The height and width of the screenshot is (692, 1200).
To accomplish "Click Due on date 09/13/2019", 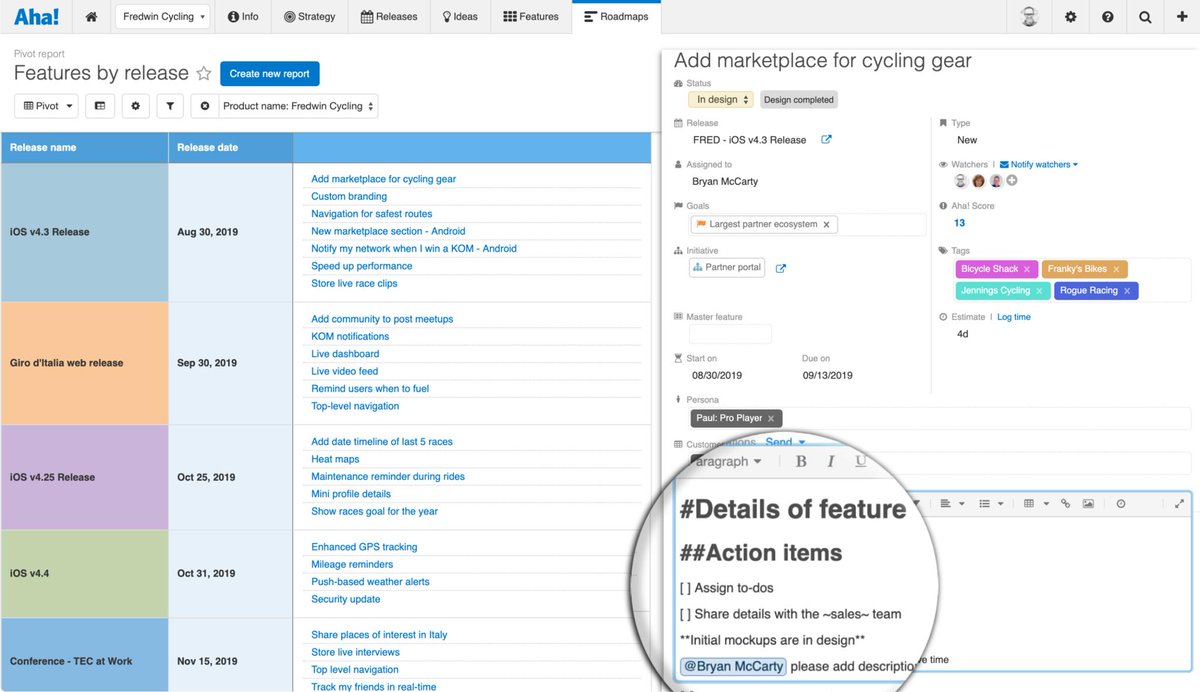I will tap(827, 375).
